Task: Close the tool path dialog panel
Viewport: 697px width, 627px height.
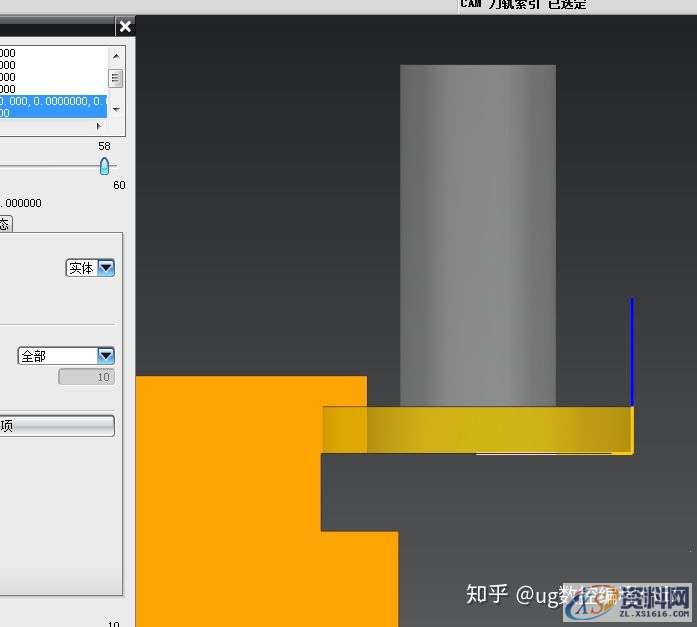Action: (124, 27)
